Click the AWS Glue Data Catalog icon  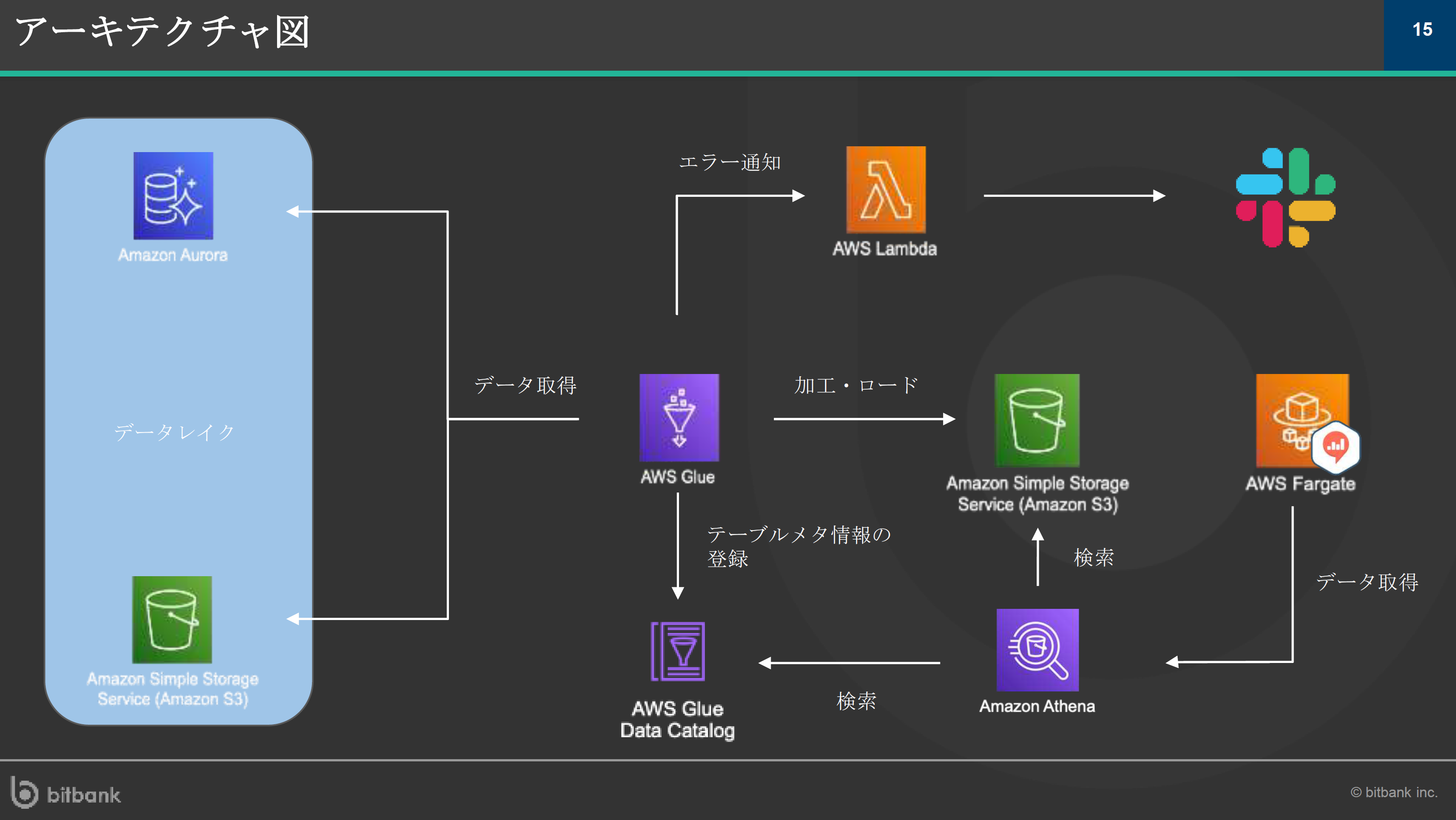point(678,651)
